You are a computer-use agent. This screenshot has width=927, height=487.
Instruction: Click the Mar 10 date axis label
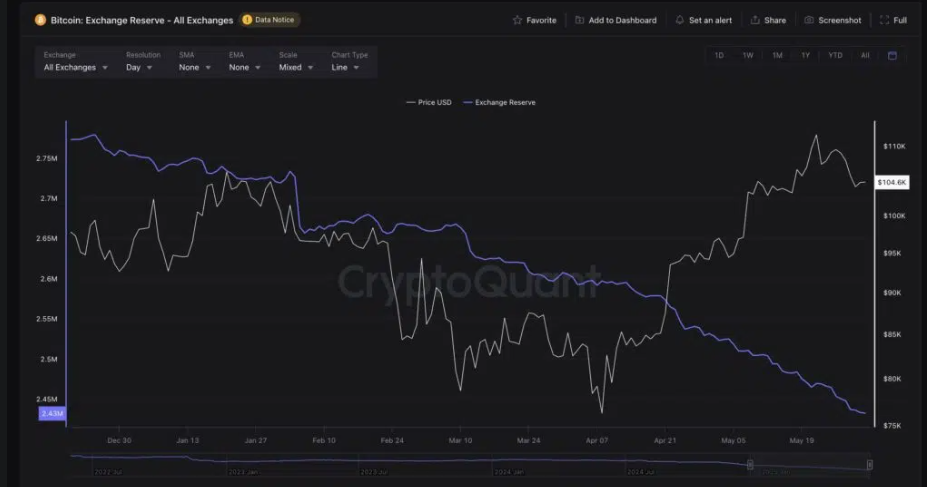click(461, 440)
